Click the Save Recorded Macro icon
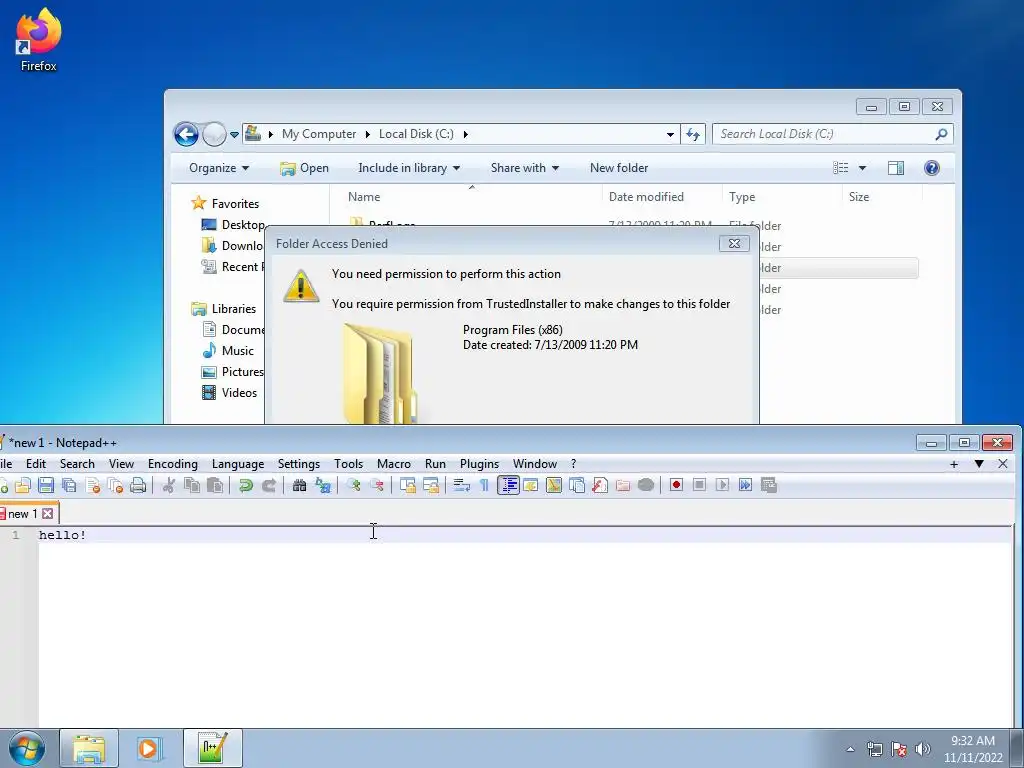1024x768 pixels. click(x=769, y=485)
